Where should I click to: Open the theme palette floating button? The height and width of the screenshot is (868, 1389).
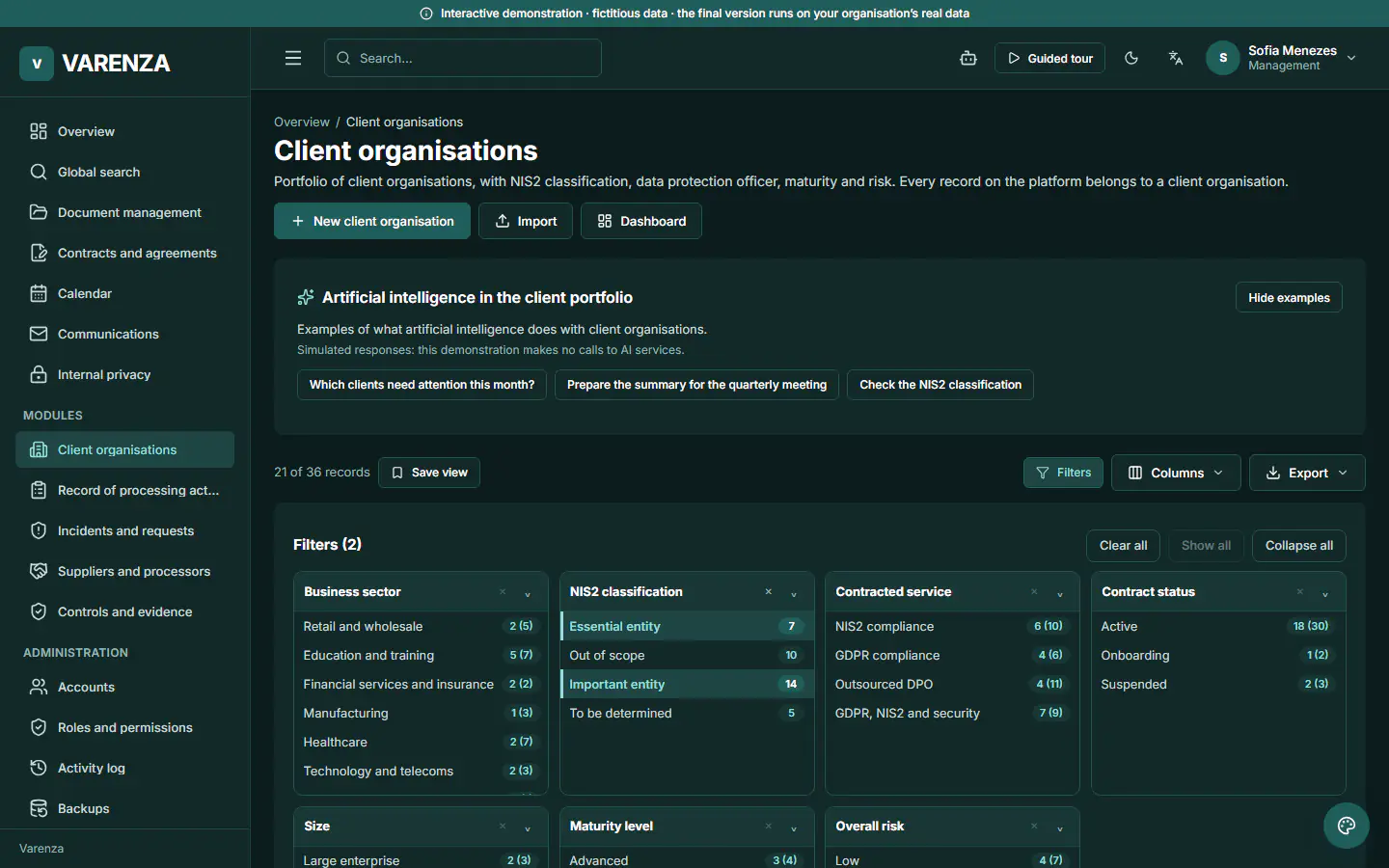[1347, 826]
